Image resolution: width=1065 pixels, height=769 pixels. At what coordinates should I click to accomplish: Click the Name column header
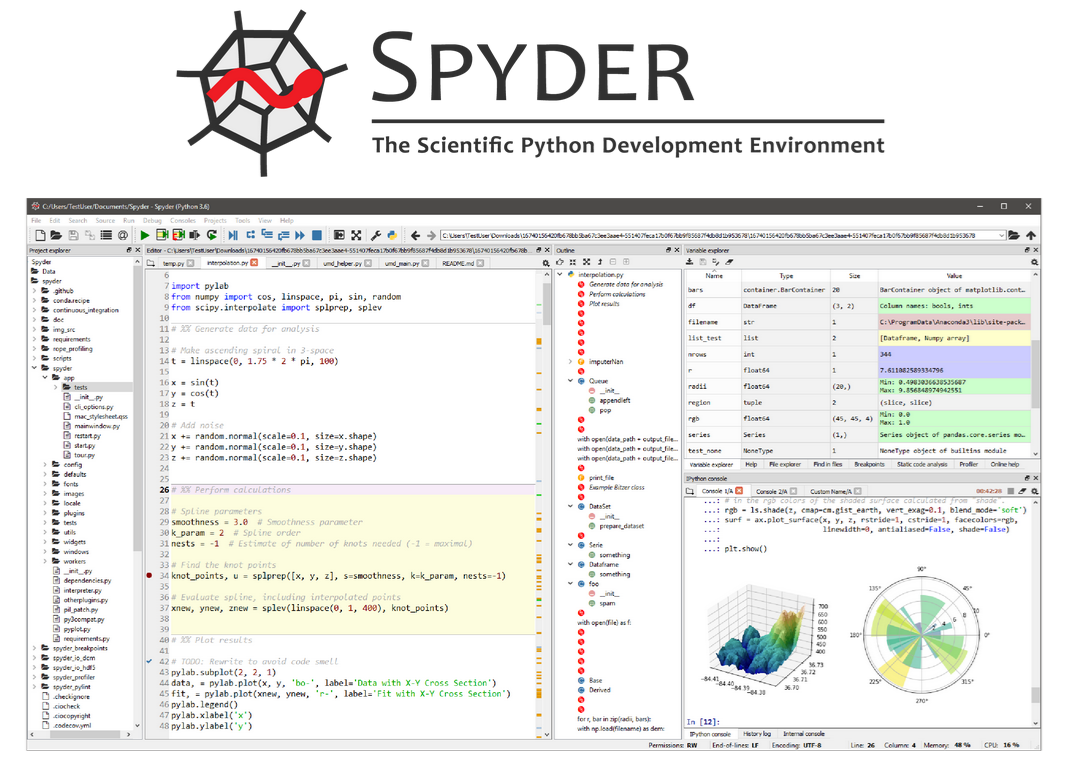[714, 276]
